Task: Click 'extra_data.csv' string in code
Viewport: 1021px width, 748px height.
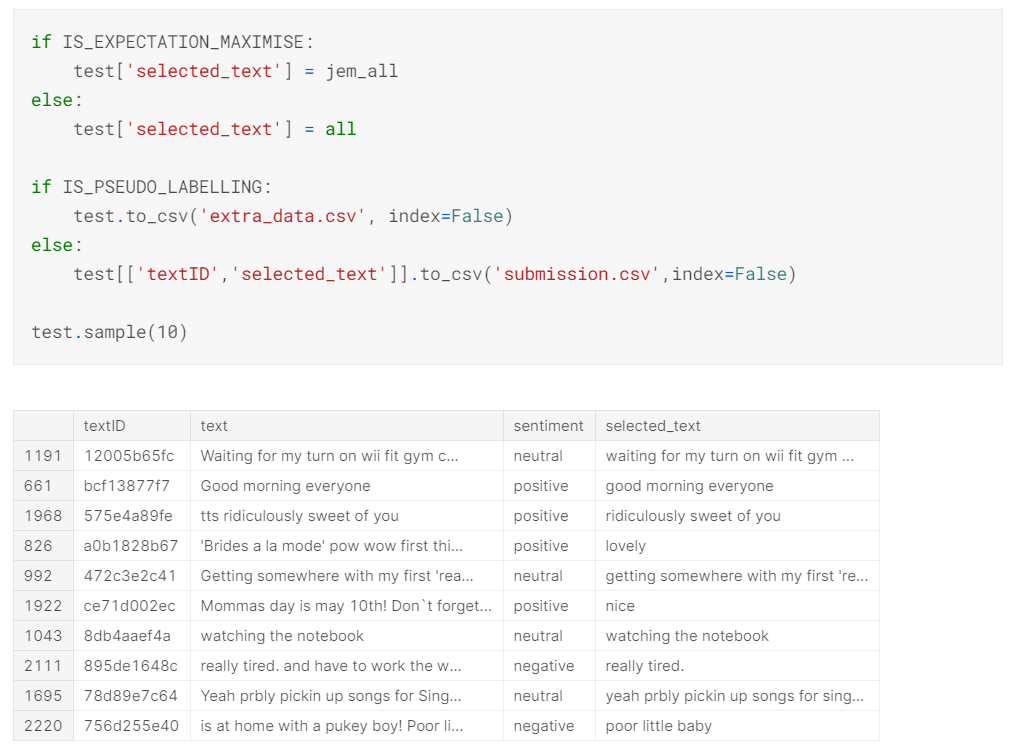Action: pos(283,216)
